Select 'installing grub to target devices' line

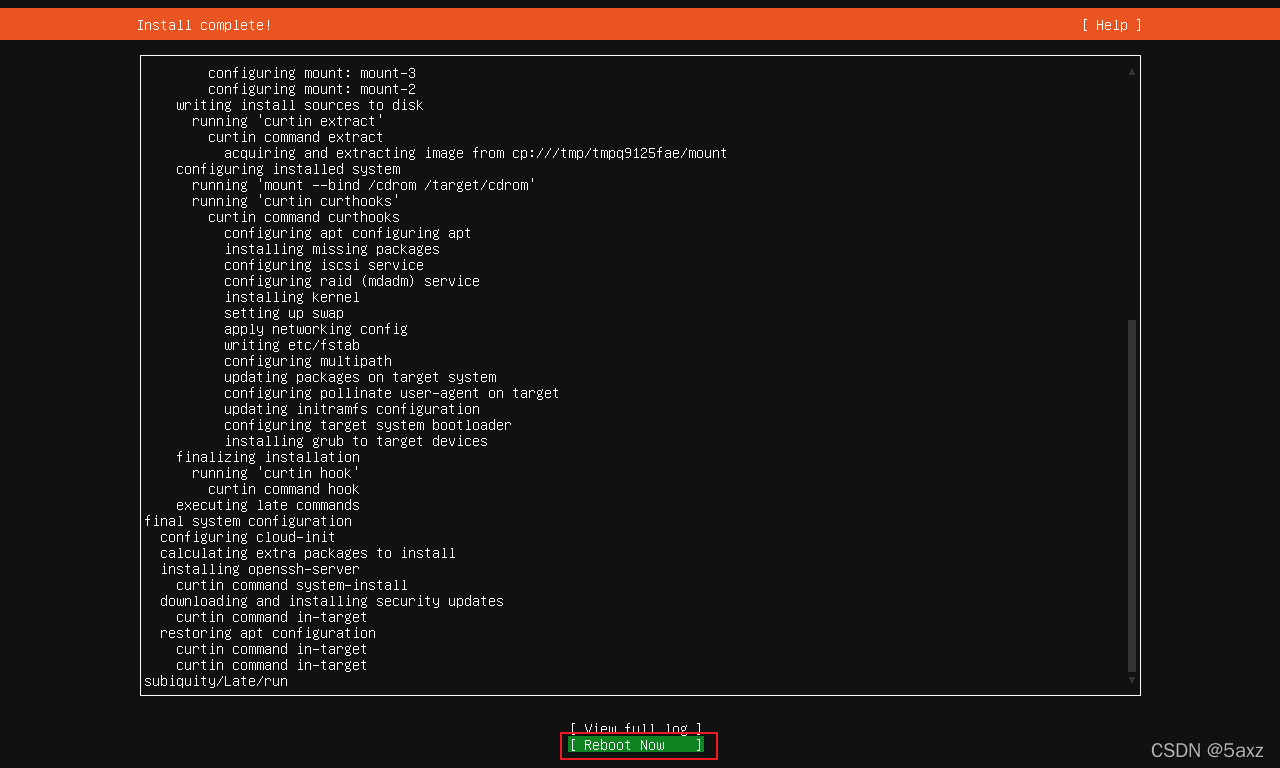point(356,441)
